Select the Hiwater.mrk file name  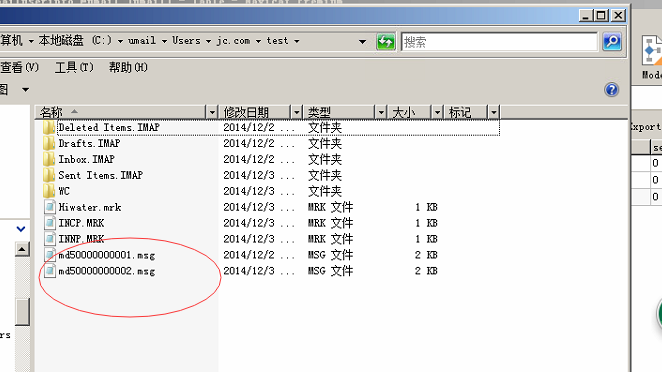coord(90,207)
